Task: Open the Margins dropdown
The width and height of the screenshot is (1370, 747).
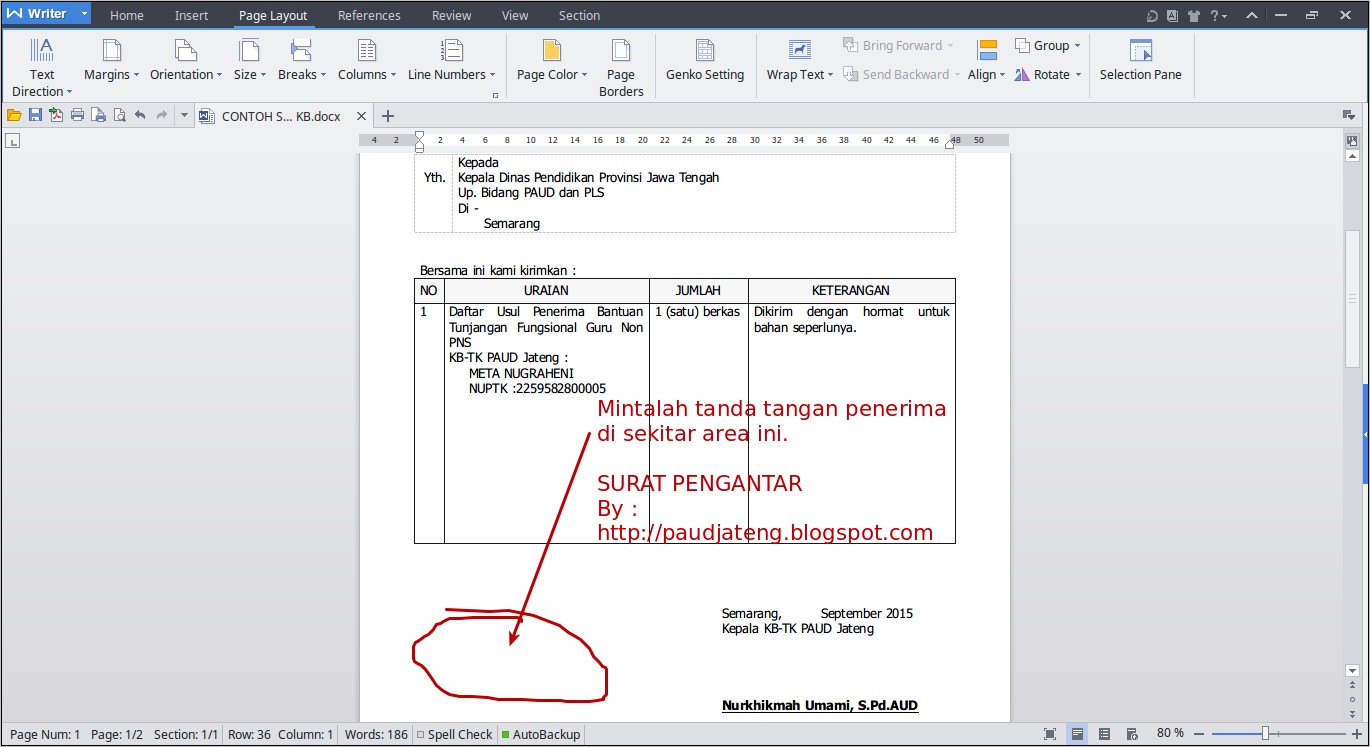Action: tap(112, 60)
